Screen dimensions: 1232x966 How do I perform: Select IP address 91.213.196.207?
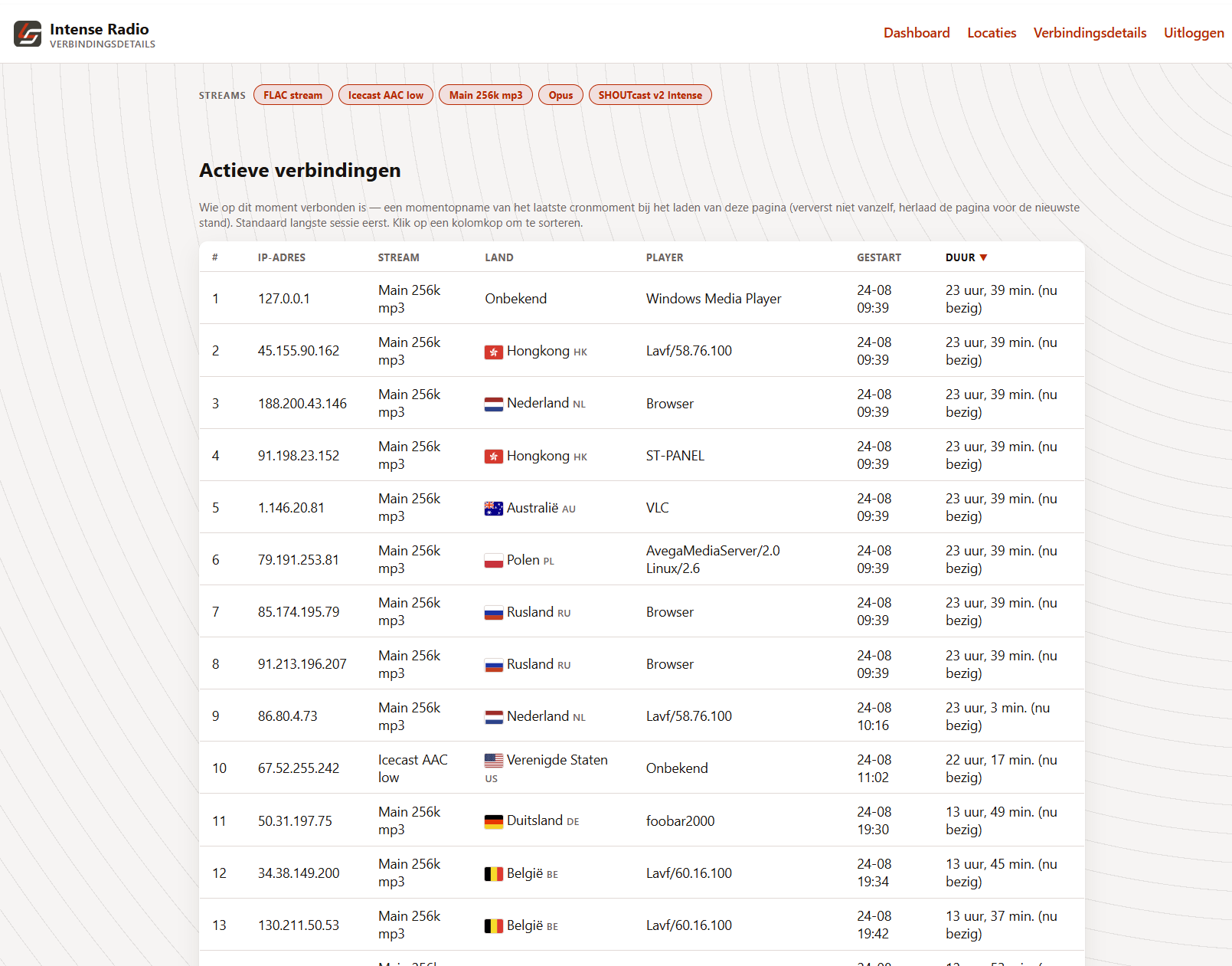[x=302, y=664]
